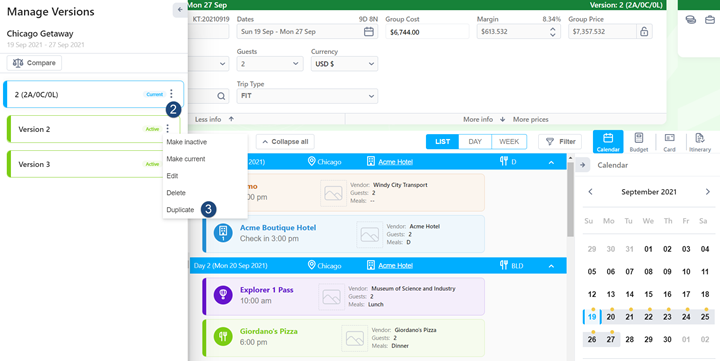The height and width of the screenshot is (361, 720).
Task: Click Acme Boutique Hotel image placeholder
Action: (370, 235)
